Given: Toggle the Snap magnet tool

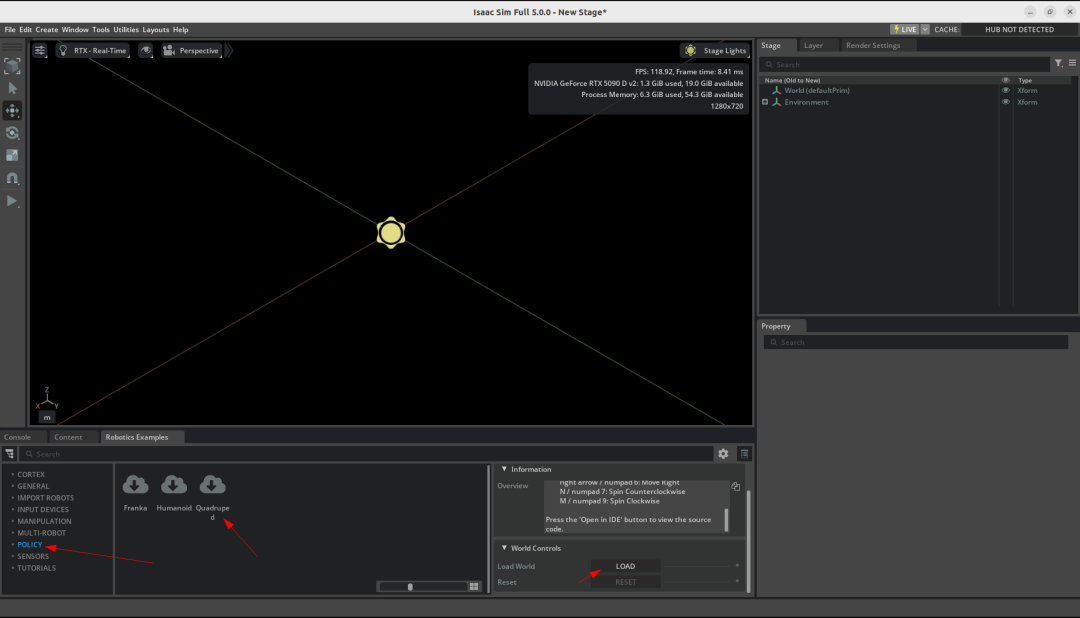Looking at the screenshot, I should [12, 178].
